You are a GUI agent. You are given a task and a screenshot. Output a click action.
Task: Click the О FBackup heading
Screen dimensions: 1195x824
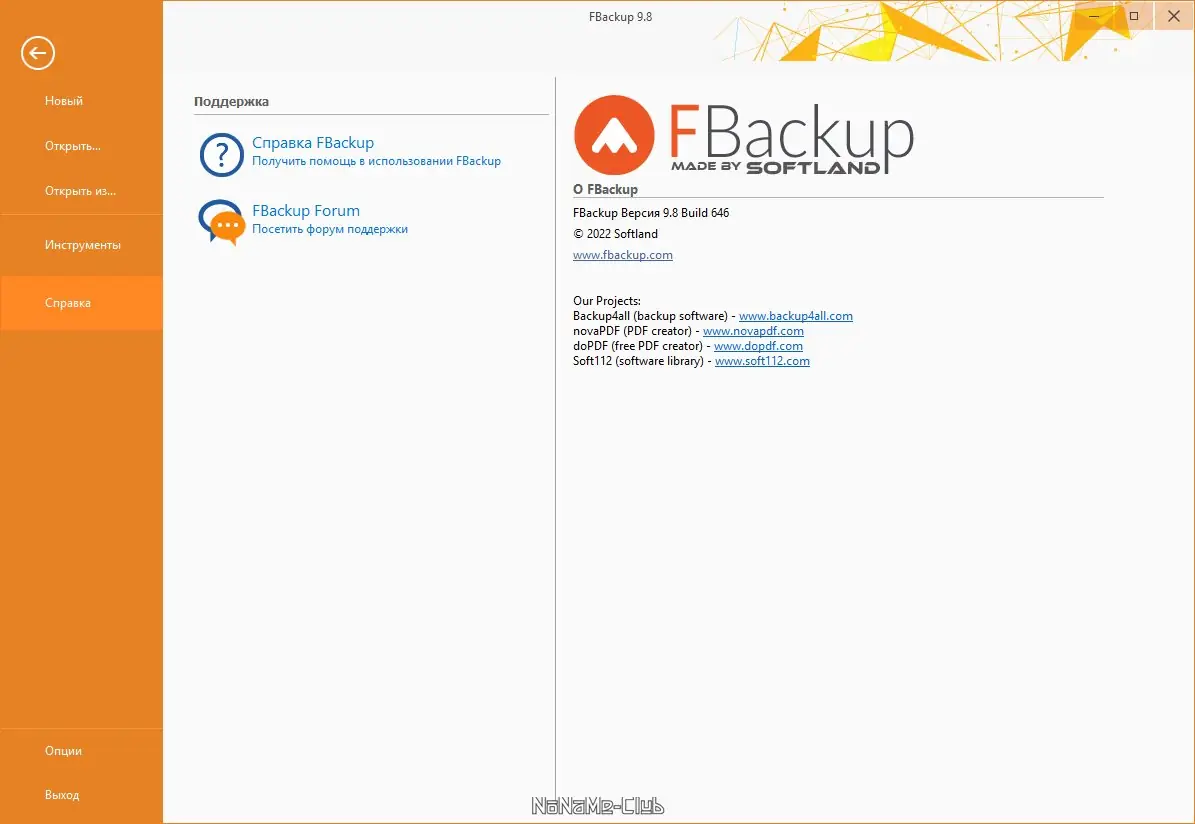pos(605,189)
